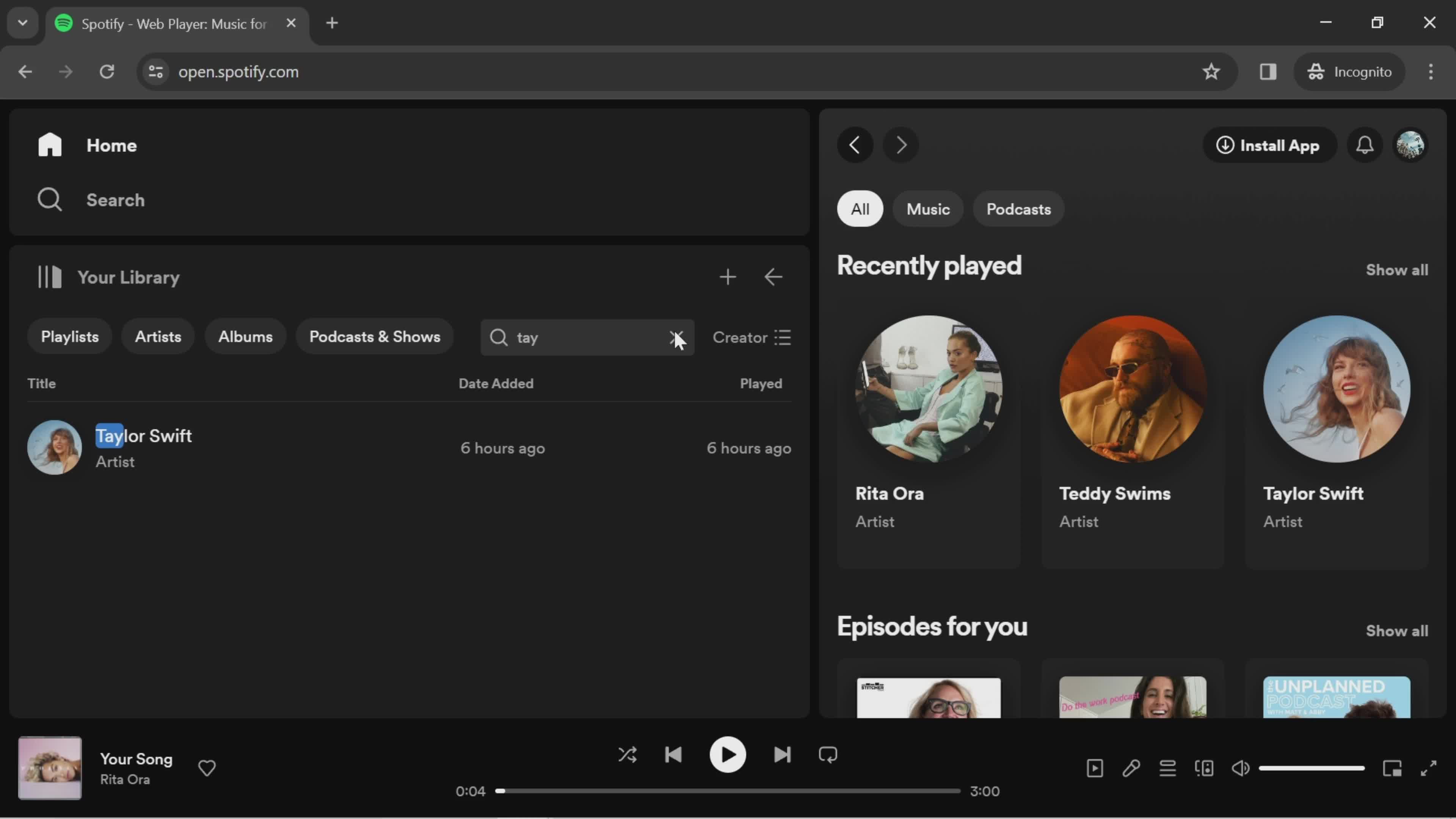This screenshot has width=1456, height=819.
Task: Navigate forward in Spotify history
Action: click(x=901, y=145)
